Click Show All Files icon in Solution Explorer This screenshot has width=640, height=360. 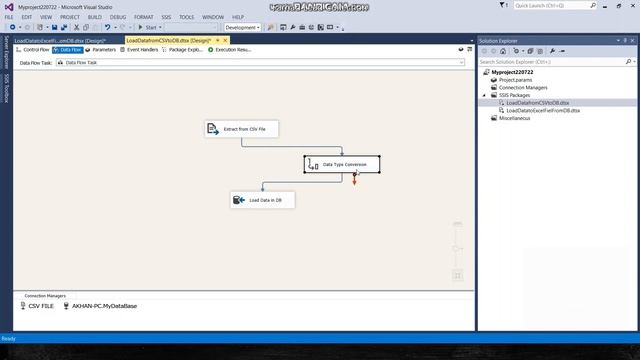click(540, 51)
